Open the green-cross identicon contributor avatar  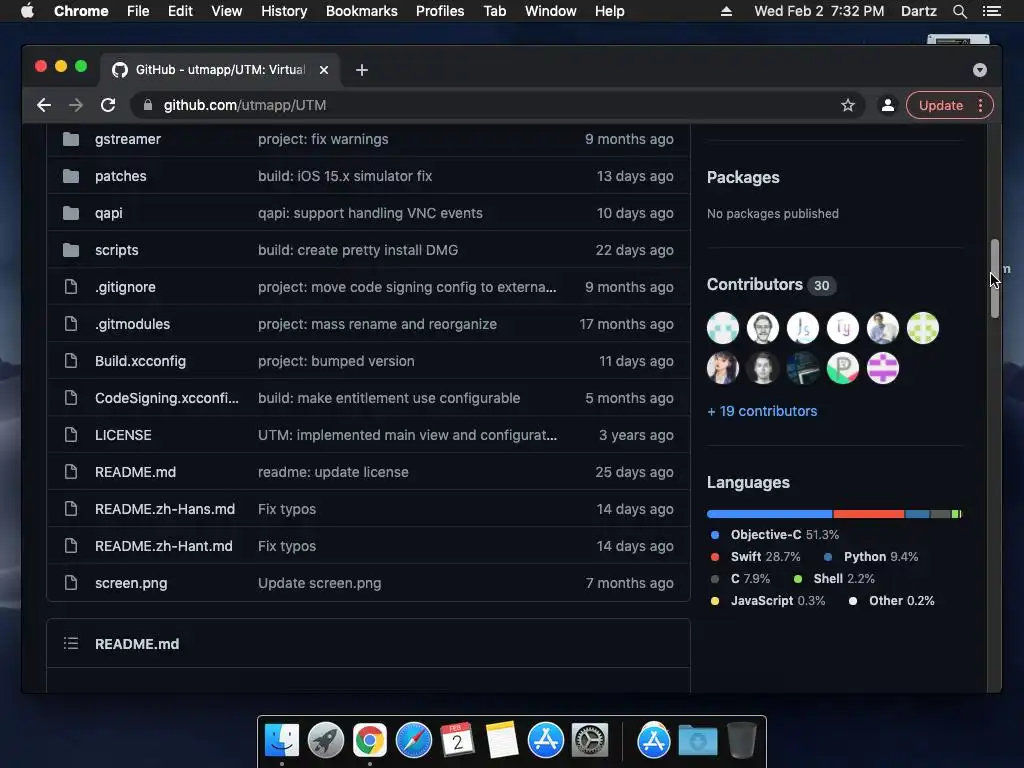point(923,328)
